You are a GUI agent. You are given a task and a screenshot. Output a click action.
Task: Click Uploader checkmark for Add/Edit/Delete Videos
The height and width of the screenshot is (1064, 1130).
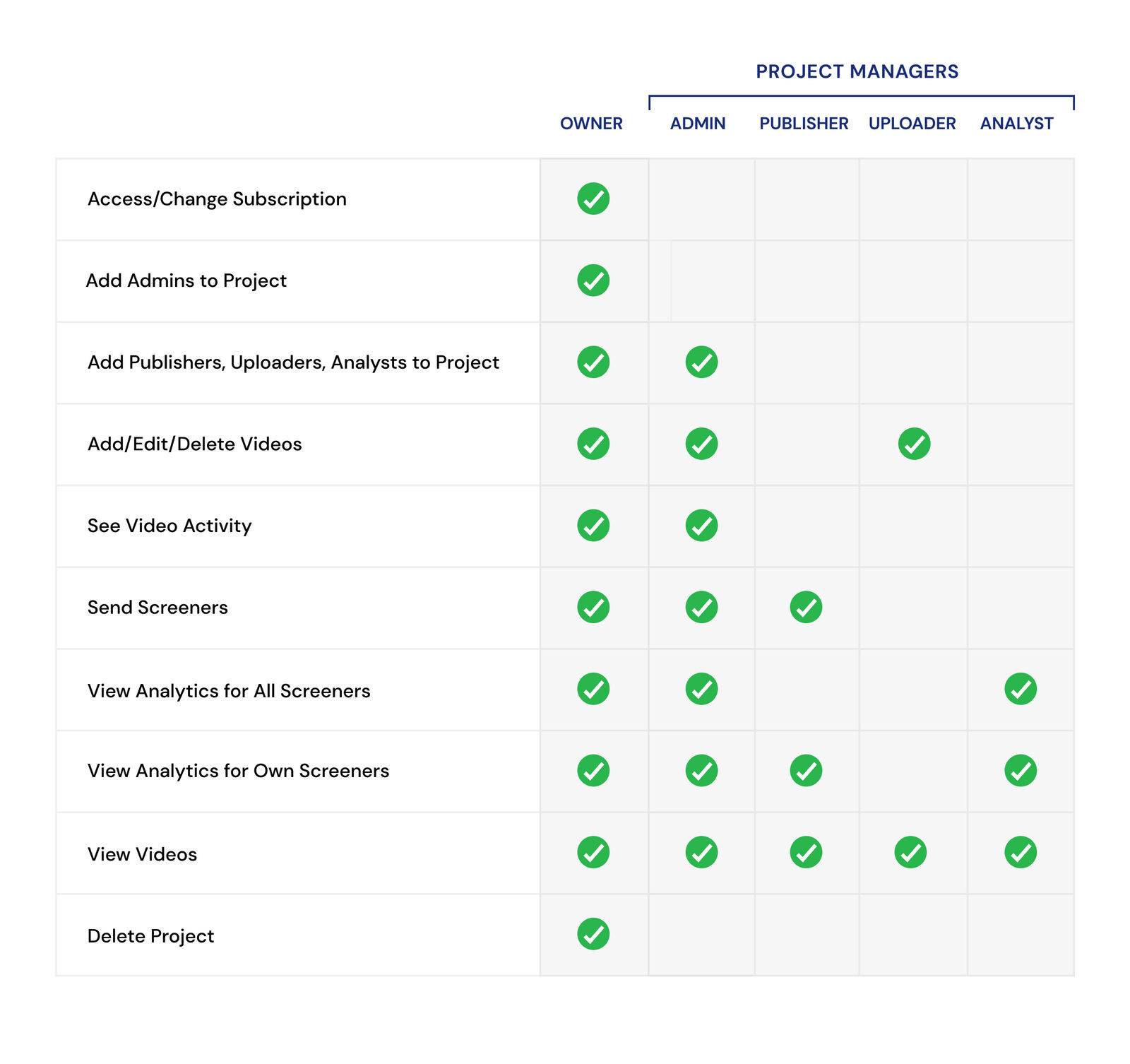point(914,444)
